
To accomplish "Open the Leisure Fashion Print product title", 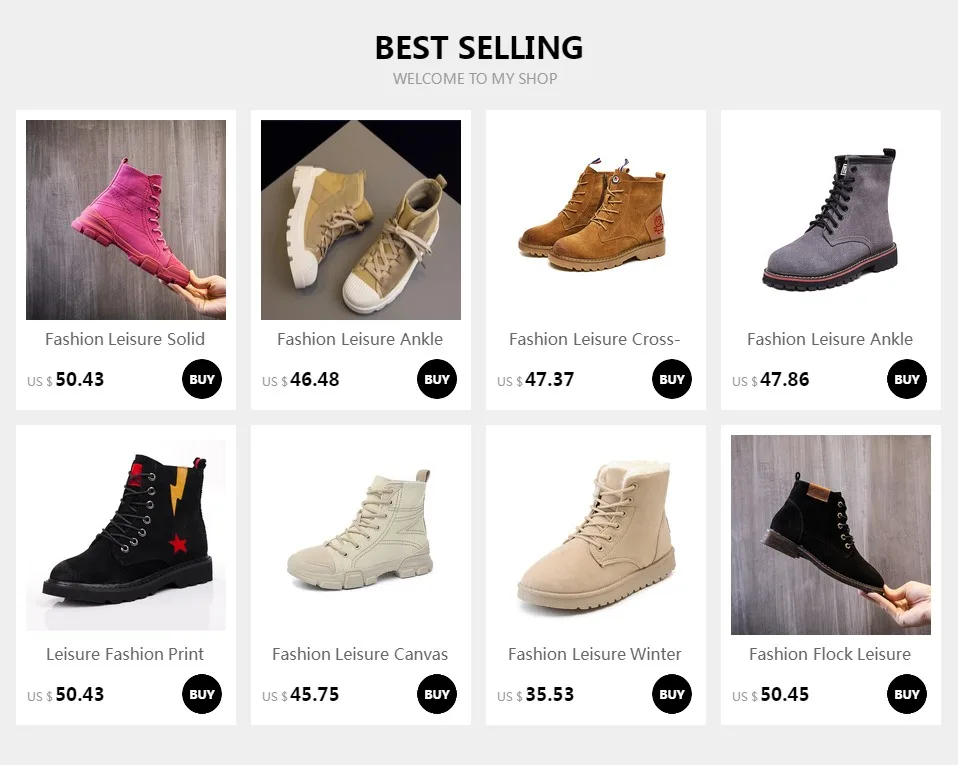I will click(x=125, y=654).
